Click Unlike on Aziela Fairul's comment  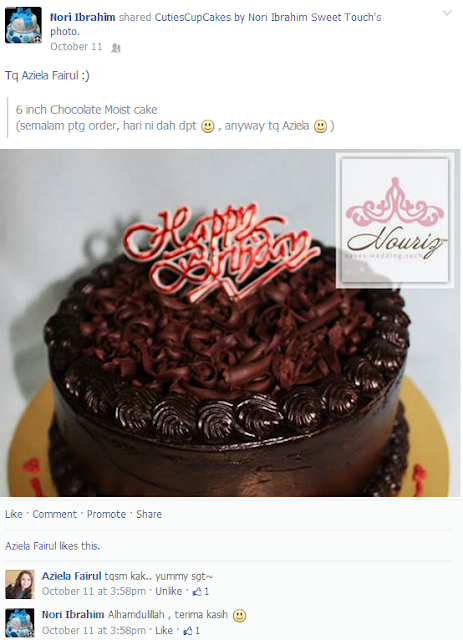tap(169, 591)
